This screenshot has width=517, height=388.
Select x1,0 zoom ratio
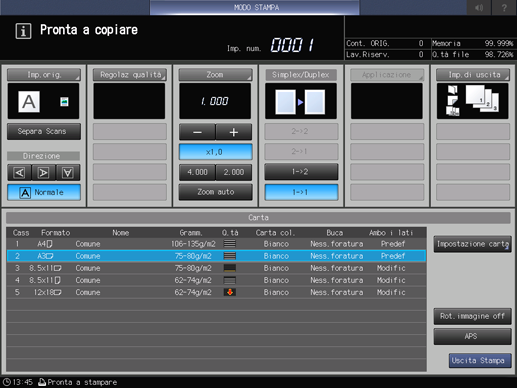[215, 152]
